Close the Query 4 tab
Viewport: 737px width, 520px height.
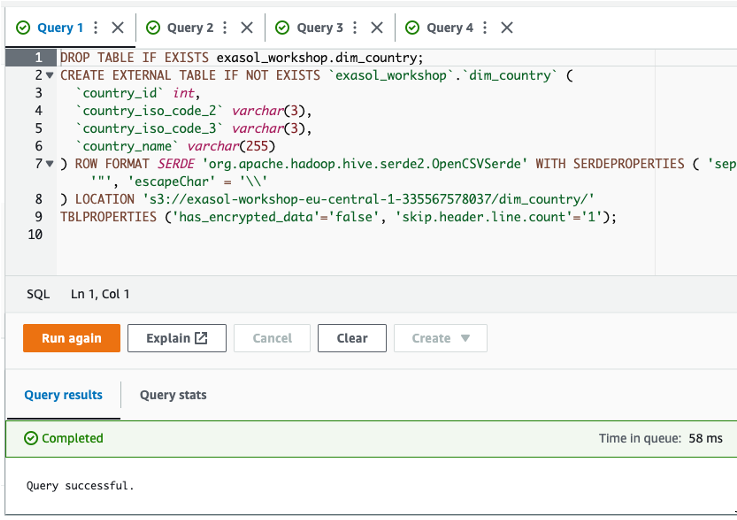[x=507, y=28]
